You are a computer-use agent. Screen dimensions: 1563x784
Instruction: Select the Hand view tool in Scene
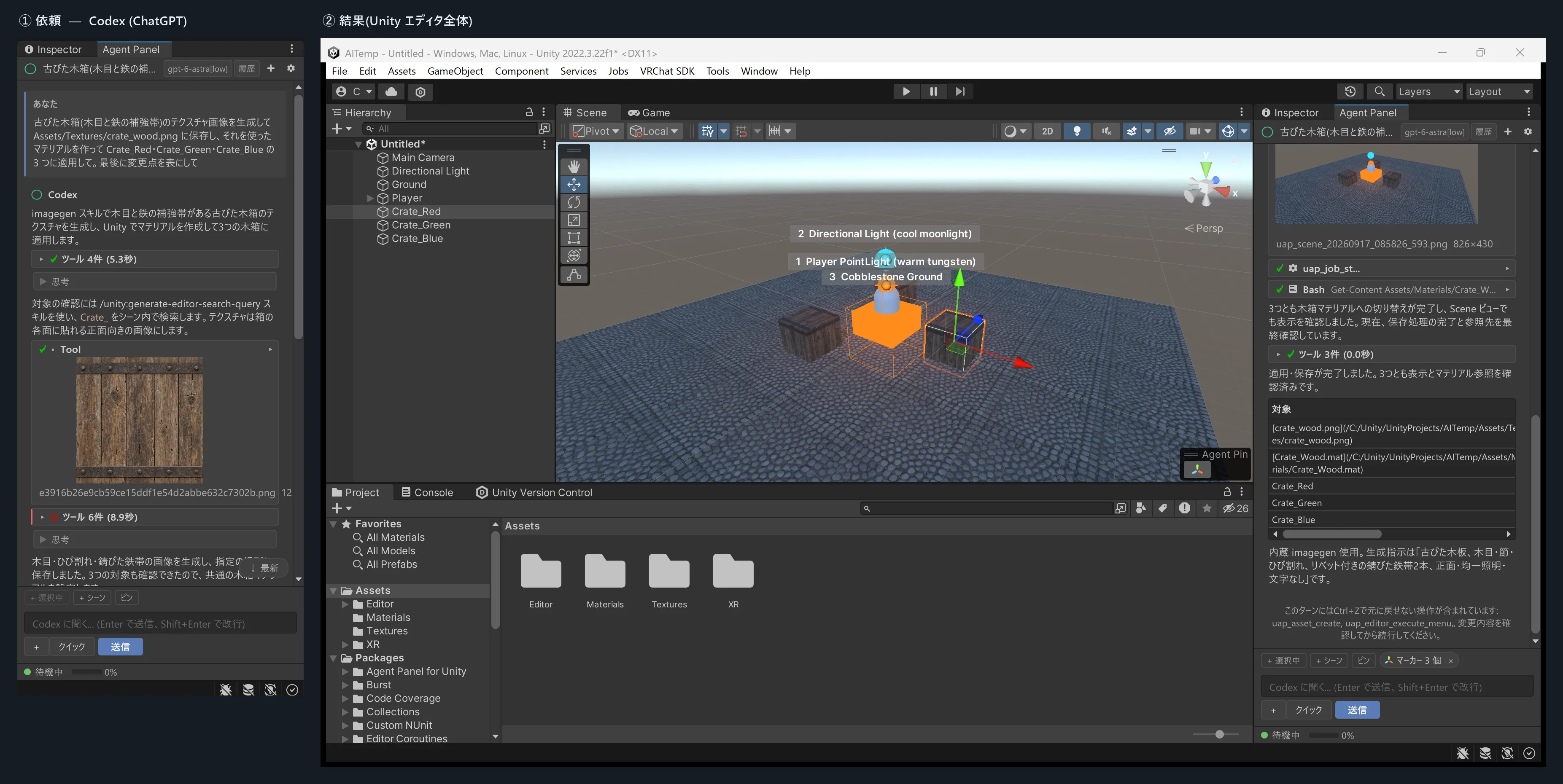pyautogui.click(x=574, y=167)
